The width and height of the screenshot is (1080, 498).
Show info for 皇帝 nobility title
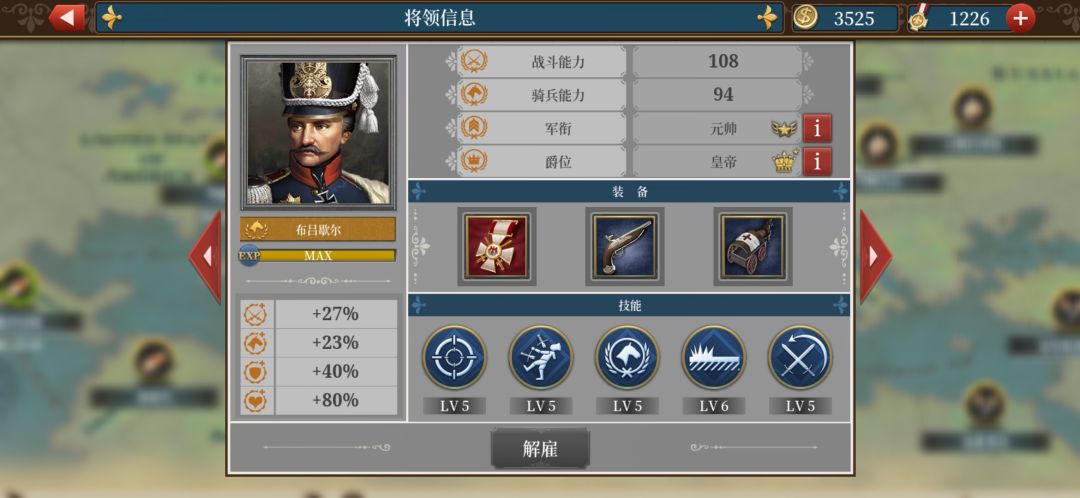point(817,162)
